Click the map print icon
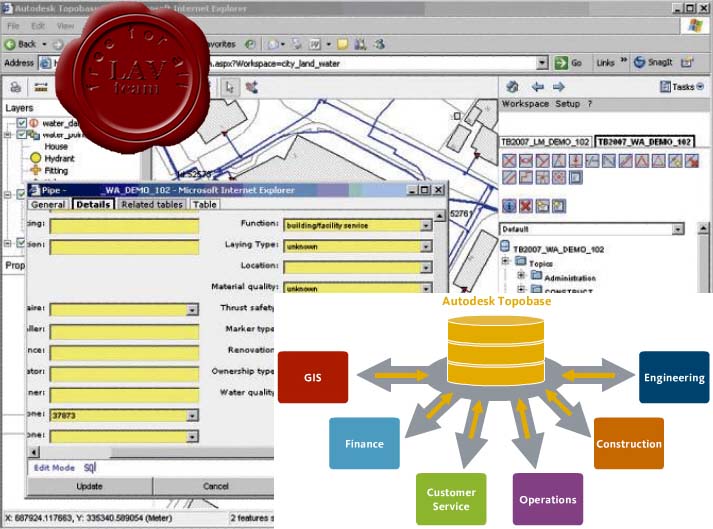This screenshot has height=529, width=713. [16, 87]
